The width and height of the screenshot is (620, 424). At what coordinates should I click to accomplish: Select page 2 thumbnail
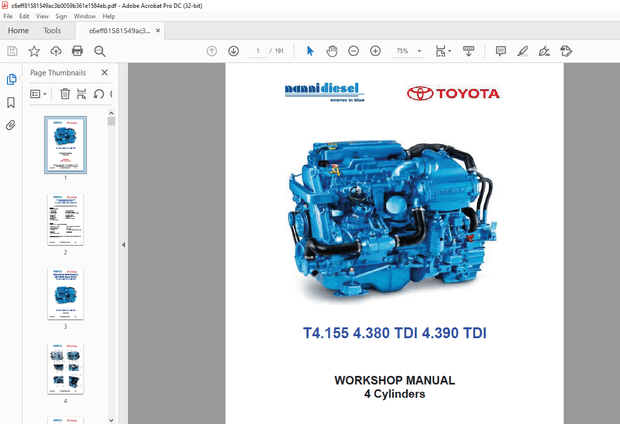pos(66,220)
